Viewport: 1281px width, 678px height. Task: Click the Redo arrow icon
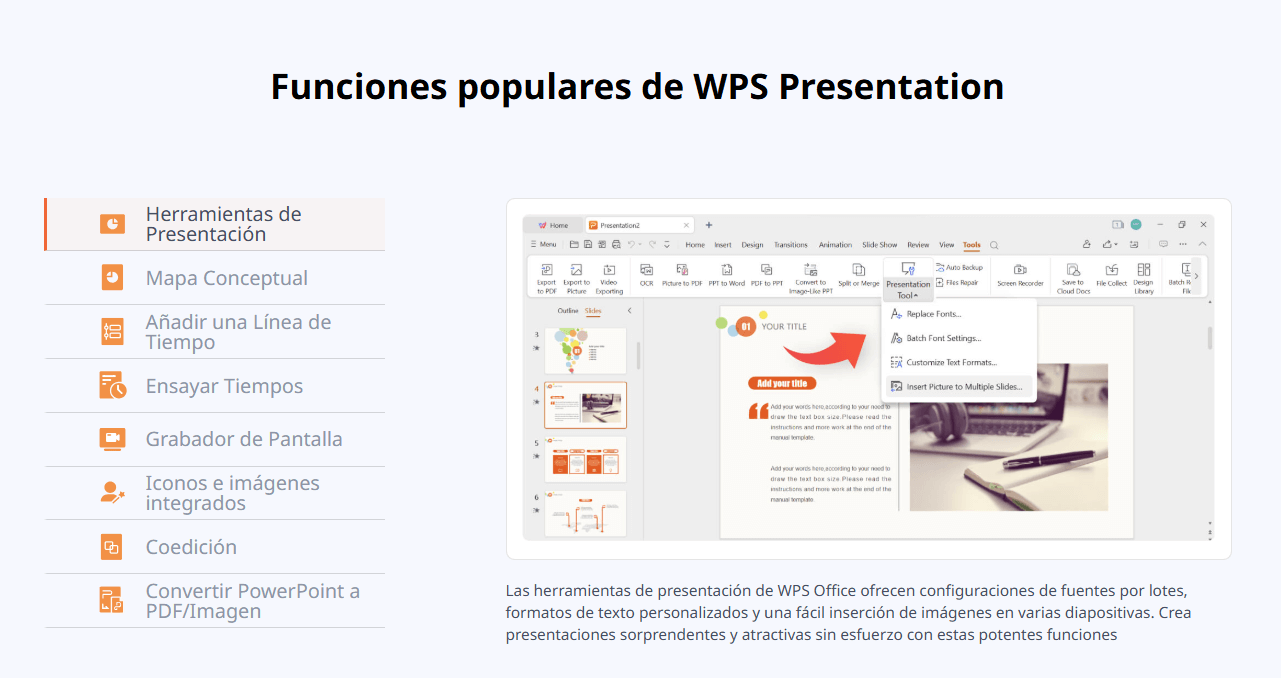tap(652, 244)
